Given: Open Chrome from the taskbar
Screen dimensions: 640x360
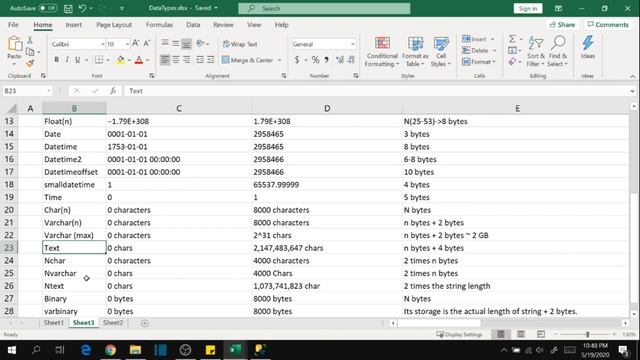Looking at the screenshot, I should coord(110,350).
